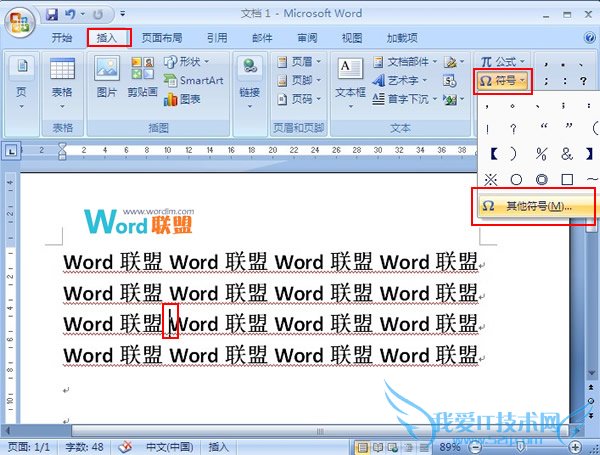Click the tab selector at ruler corner
Viewport: 600px width, 455px height.
tap(11, 152)
